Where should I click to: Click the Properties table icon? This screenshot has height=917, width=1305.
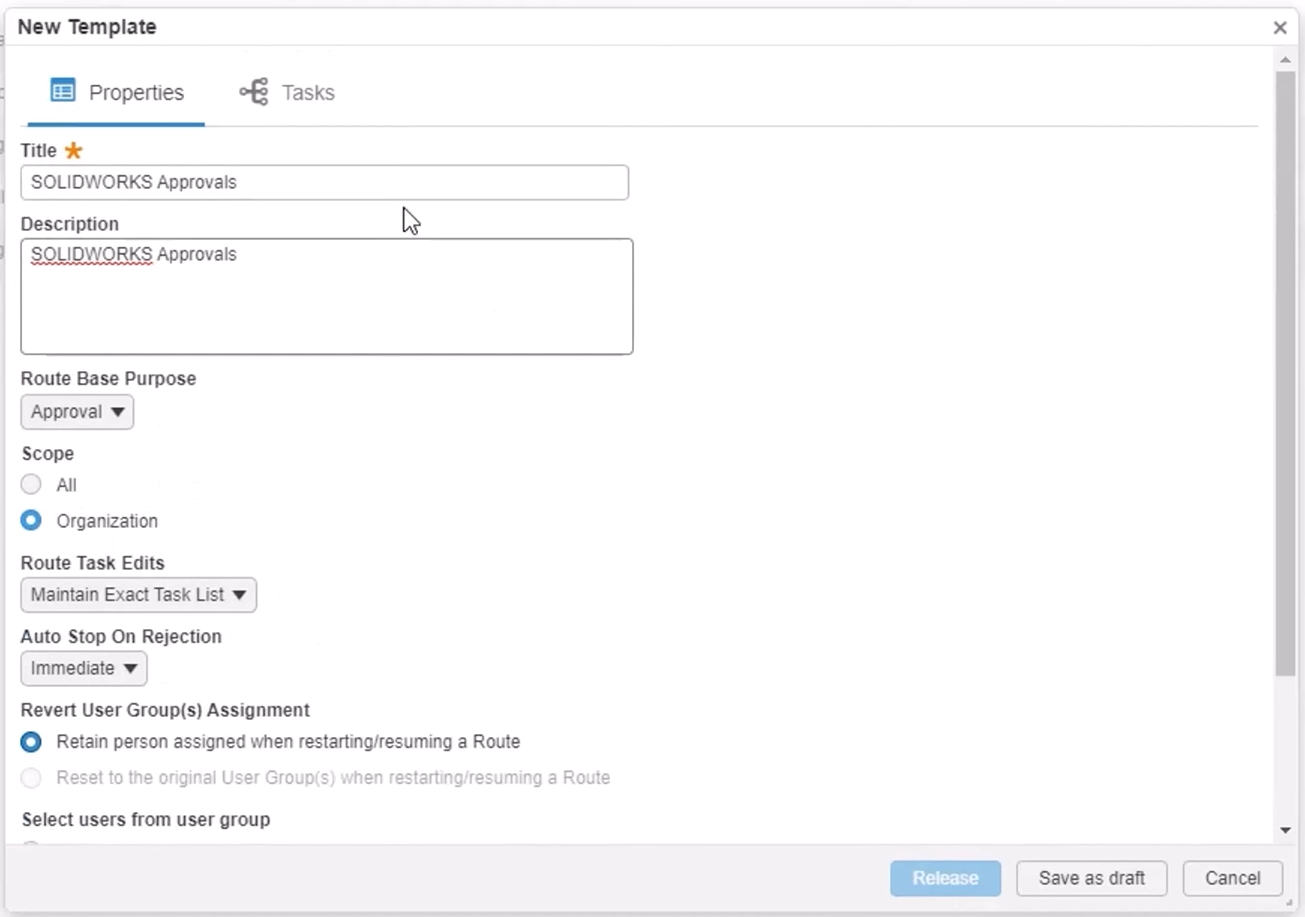(63, 90)
